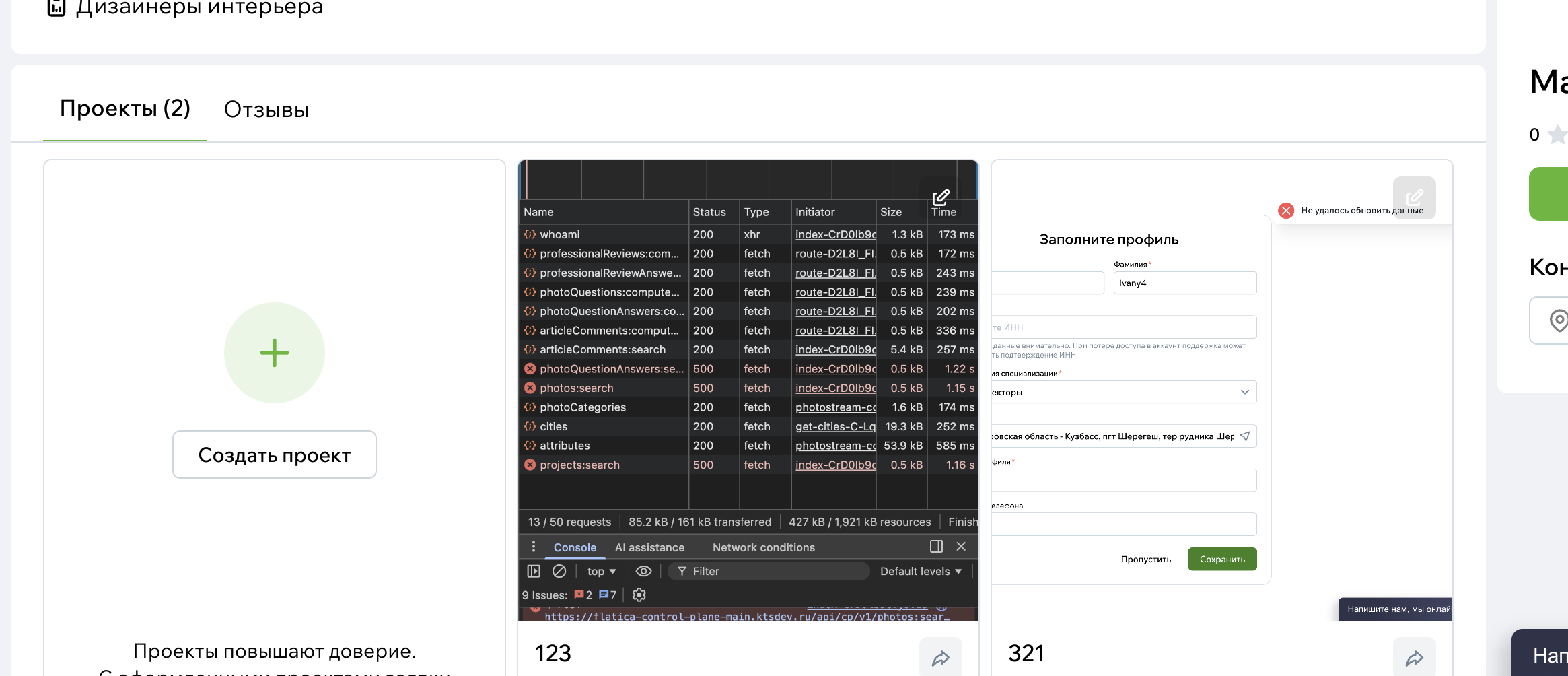Select the project title 321

1026,653
